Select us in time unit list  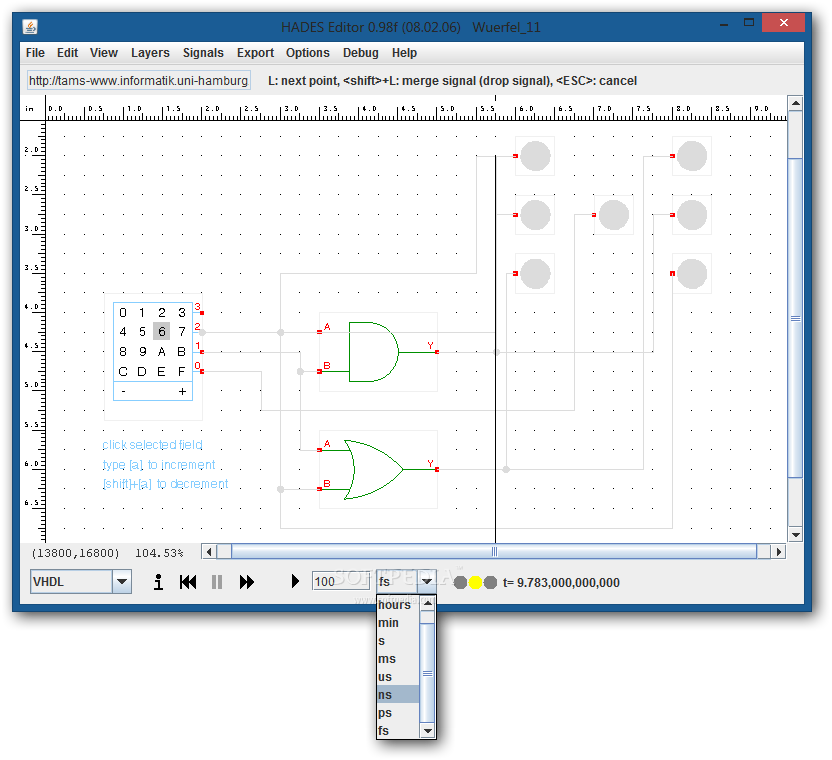(x=398, y=677)
